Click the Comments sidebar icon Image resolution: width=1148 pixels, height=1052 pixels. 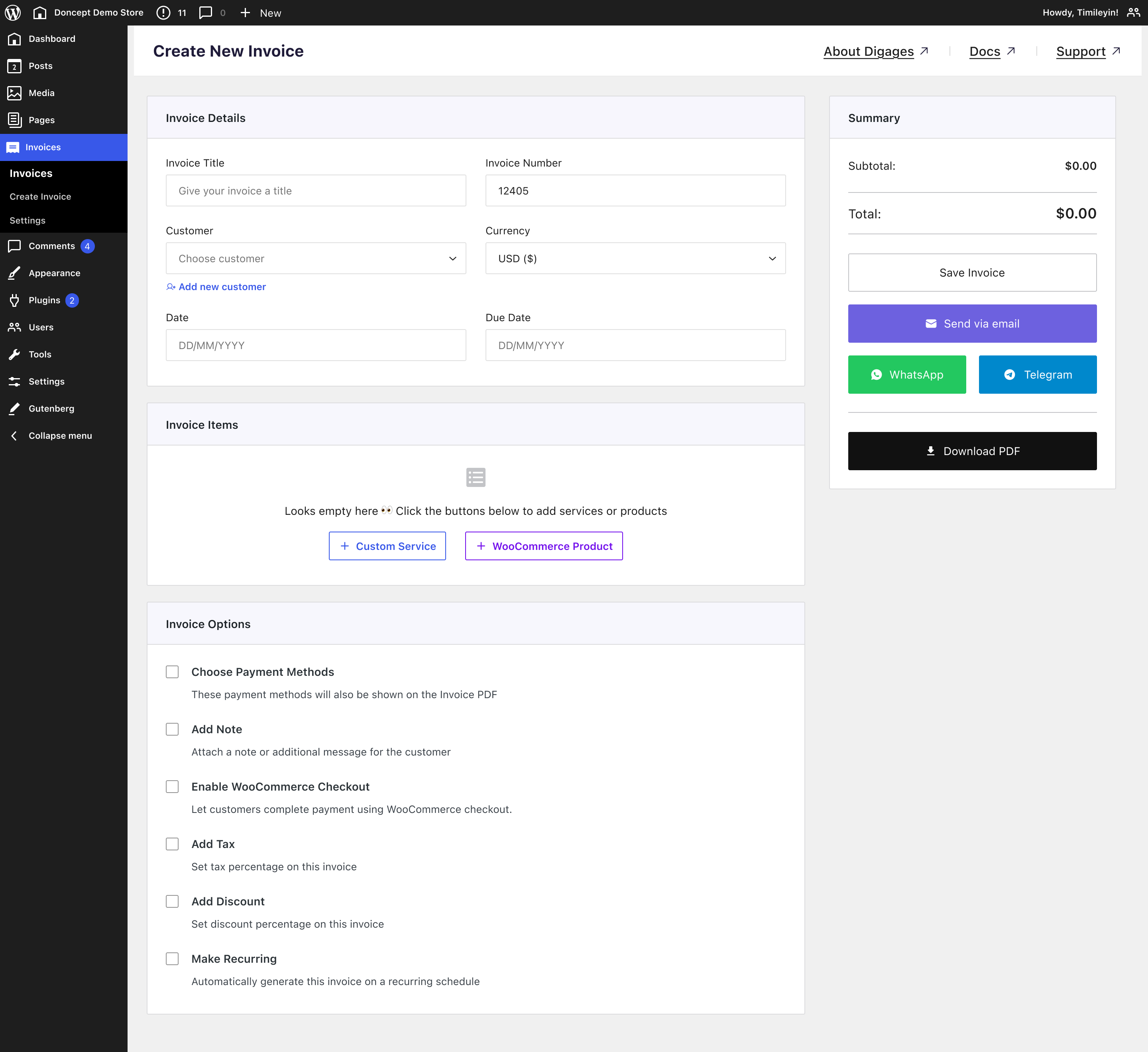[x=14, y=246]
